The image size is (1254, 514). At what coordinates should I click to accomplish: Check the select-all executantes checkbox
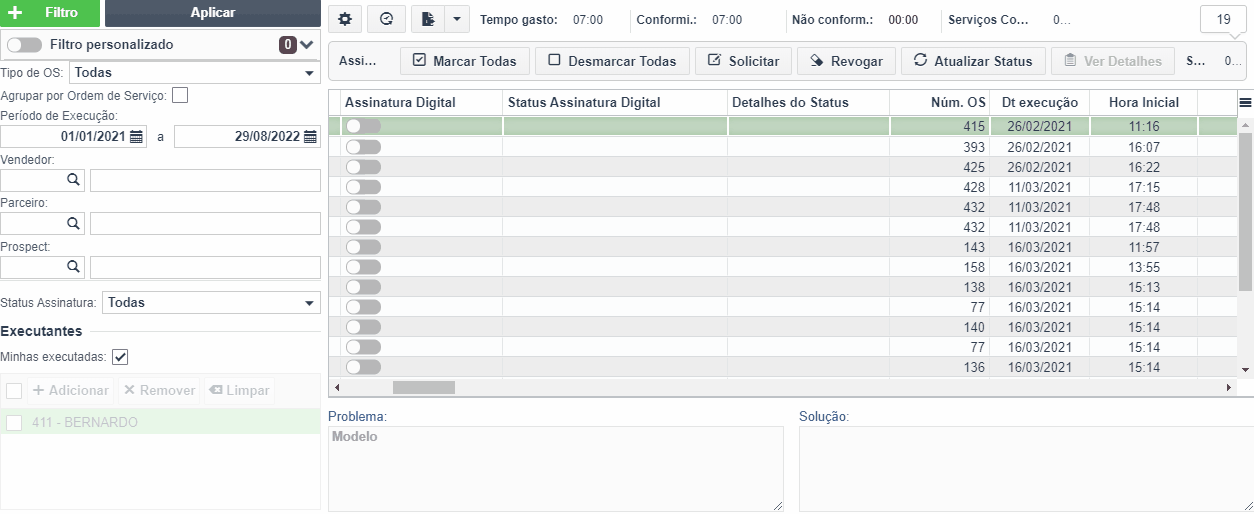pos(14,390)
